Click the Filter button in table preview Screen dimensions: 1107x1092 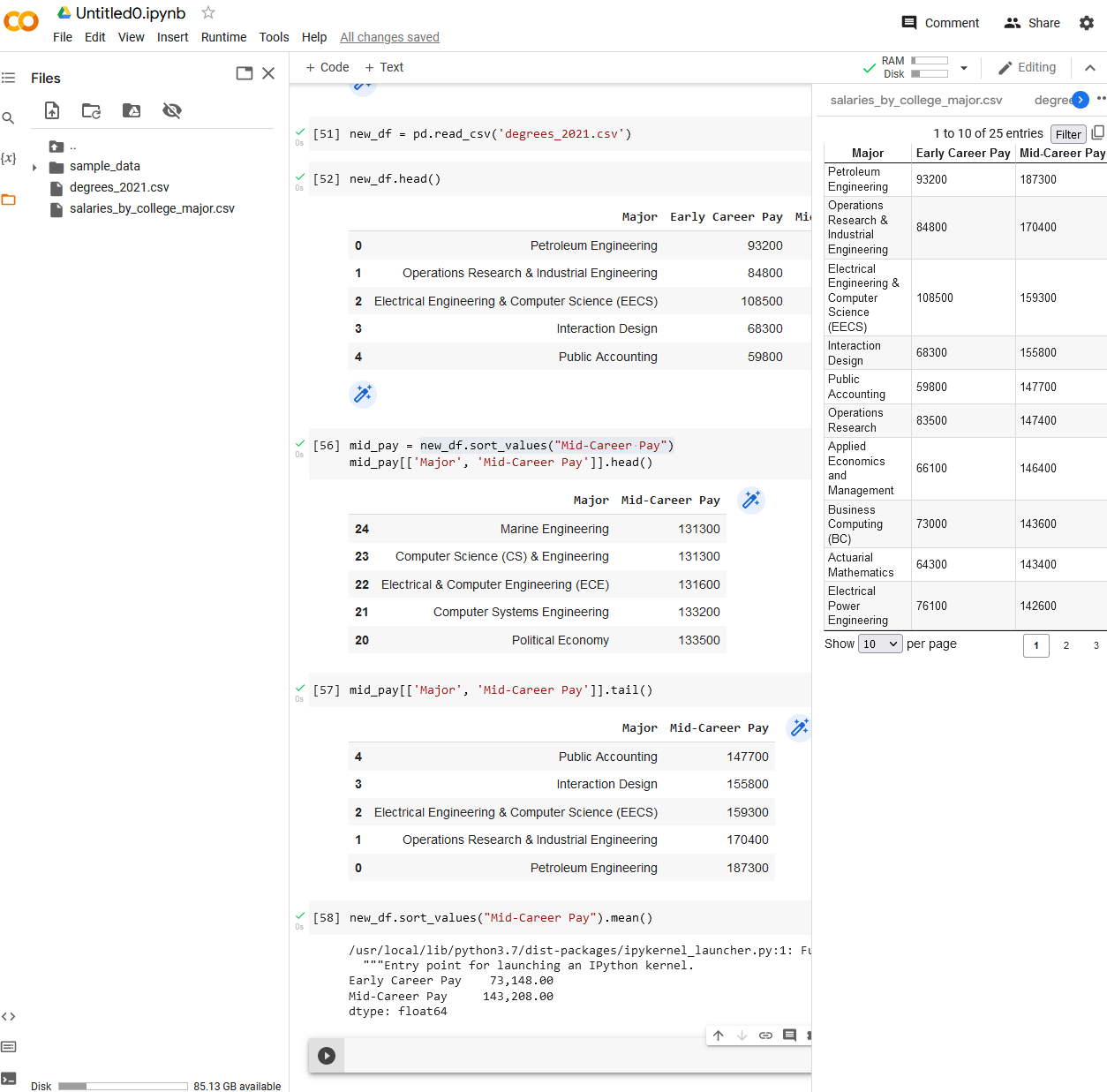1068,133
